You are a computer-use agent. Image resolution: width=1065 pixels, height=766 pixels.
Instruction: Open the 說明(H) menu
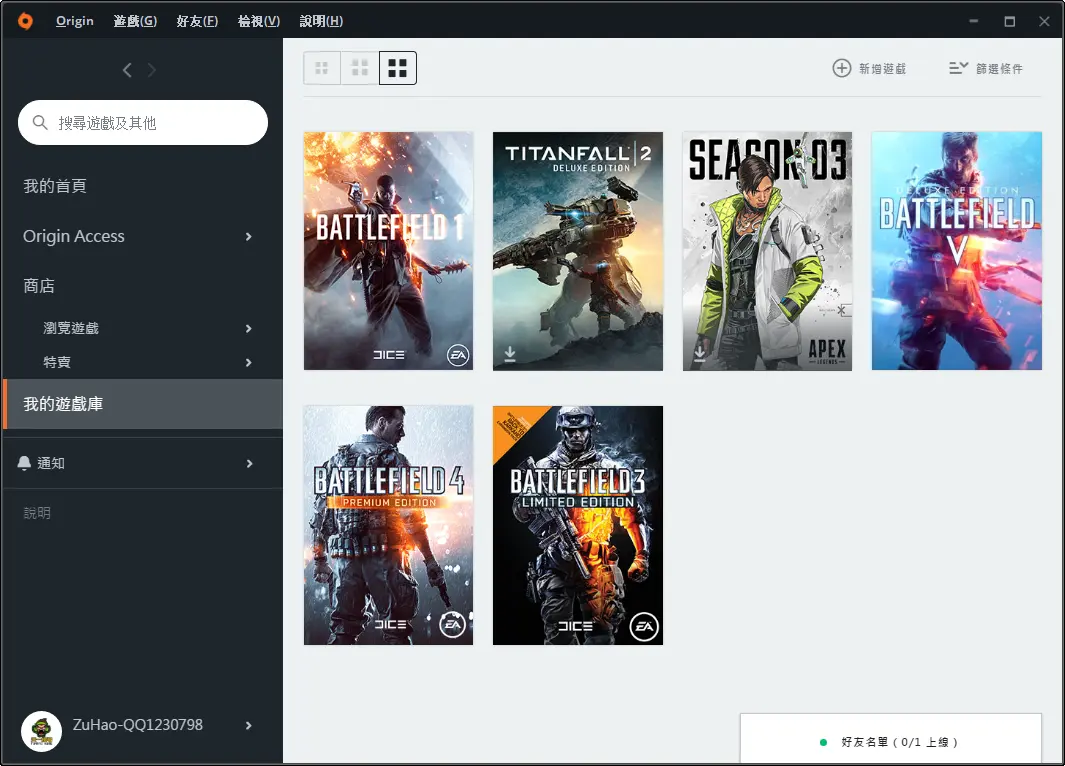pos(321,21)
